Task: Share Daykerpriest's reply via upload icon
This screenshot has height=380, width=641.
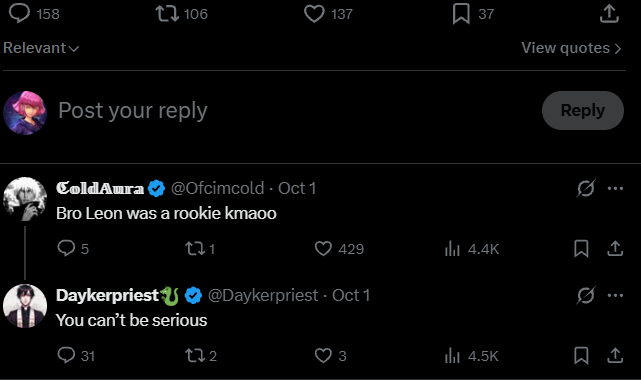Action: click(615, 355)
